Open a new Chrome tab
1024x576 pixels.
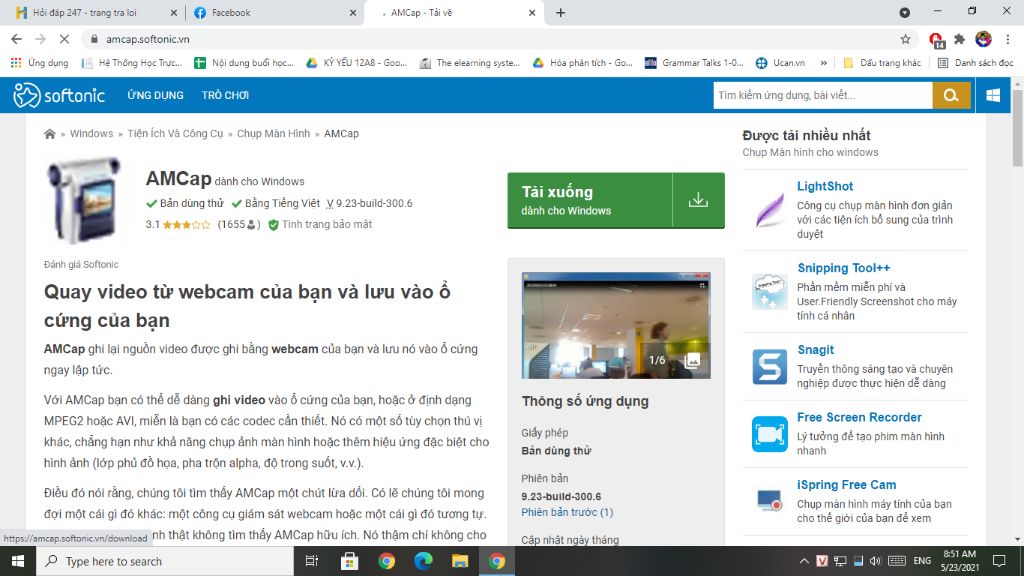coord(560,12)
